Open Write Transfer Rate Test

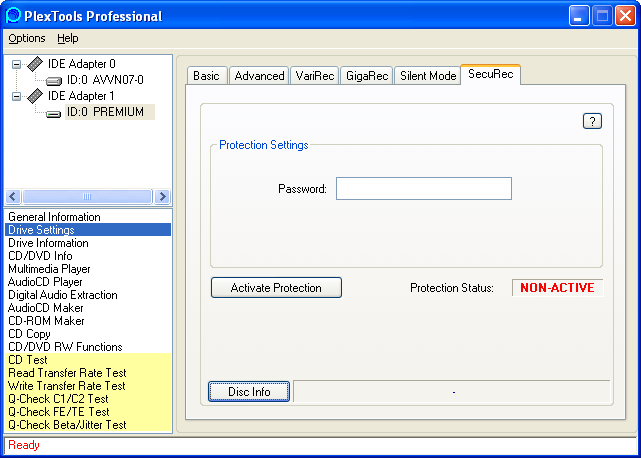point(88,386)
